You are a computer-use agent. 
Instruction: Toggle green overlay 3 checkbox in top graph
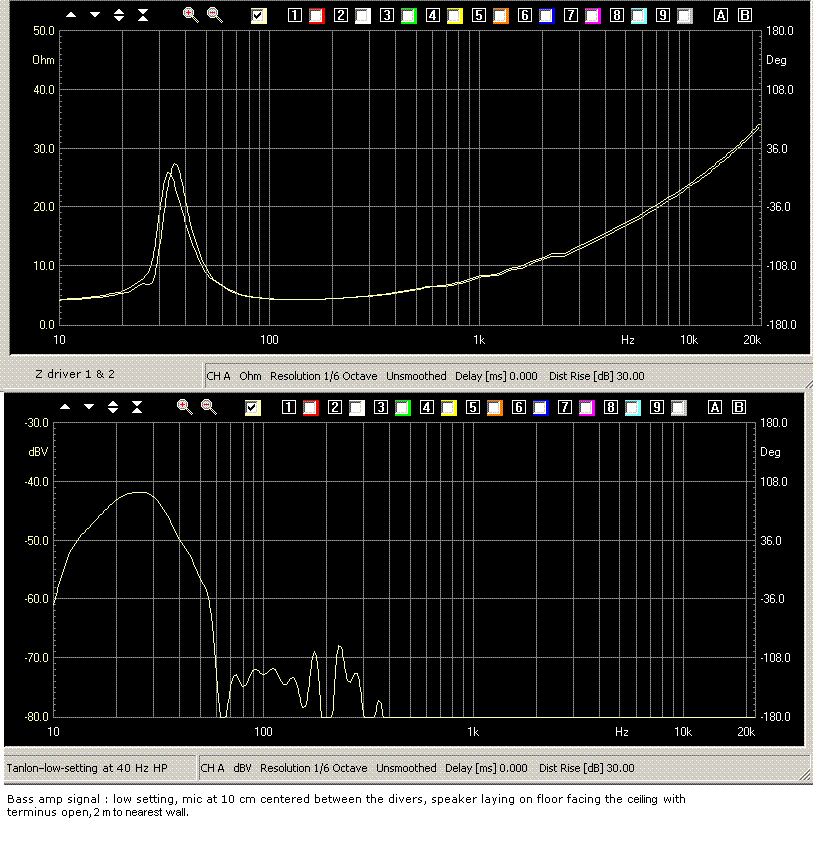pyautogui.click(x=408, y=16)
